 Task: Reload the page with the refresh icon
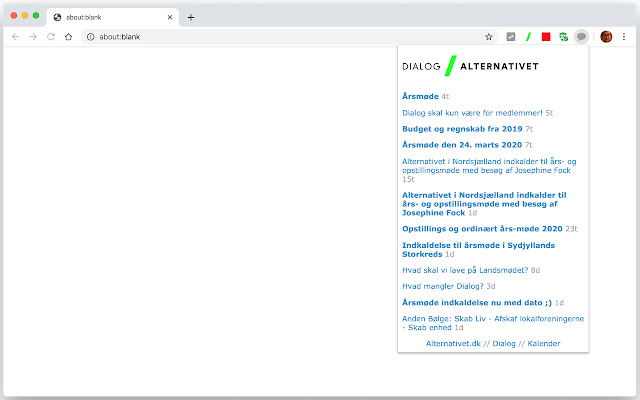pyautogui.click(x=51, y=37)
